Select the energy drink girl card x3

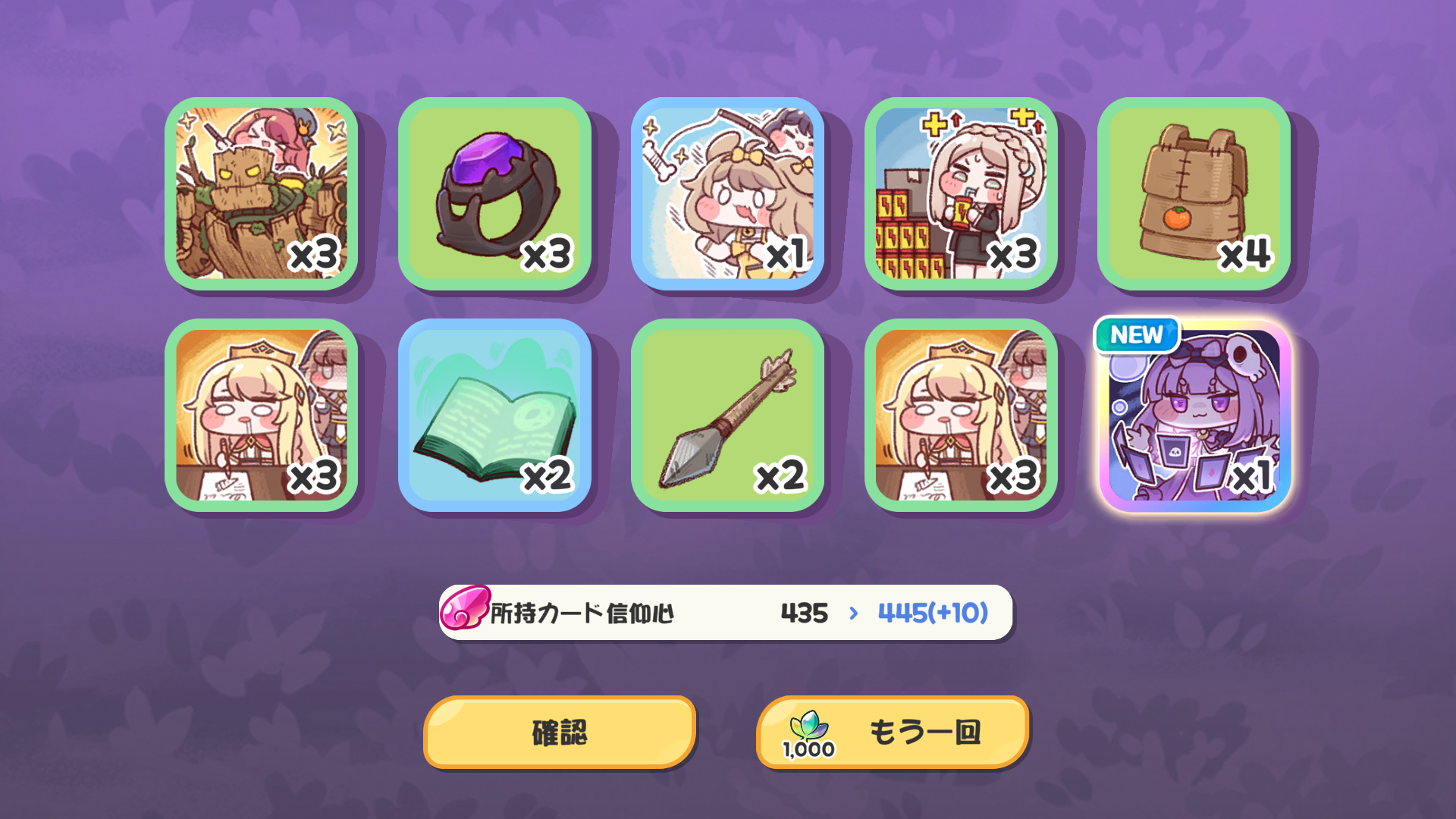pos(961,193)
